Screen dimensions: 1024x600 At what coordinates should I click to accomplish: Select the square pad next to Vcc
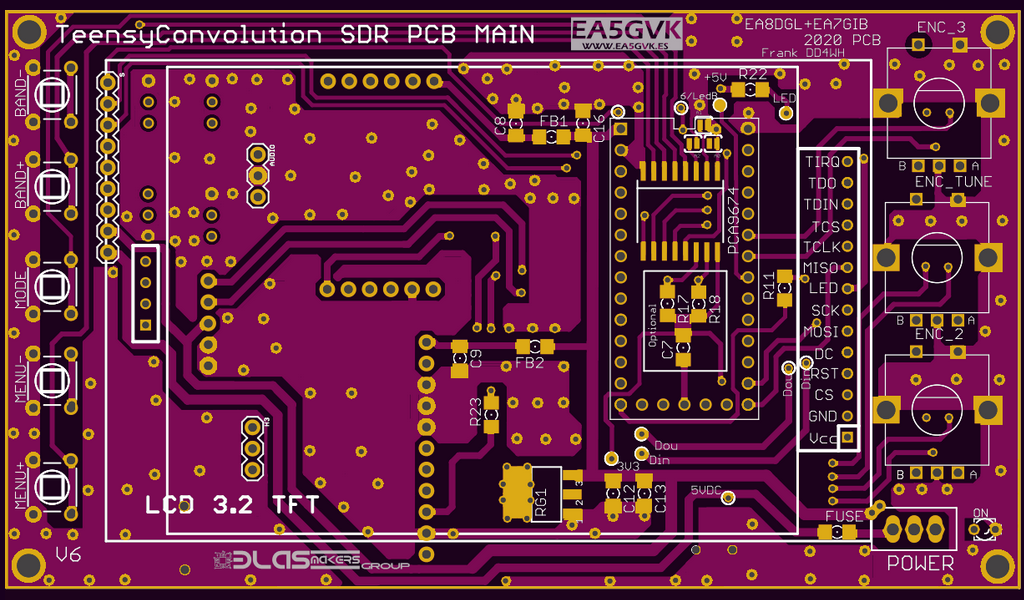tap(848, 437)
